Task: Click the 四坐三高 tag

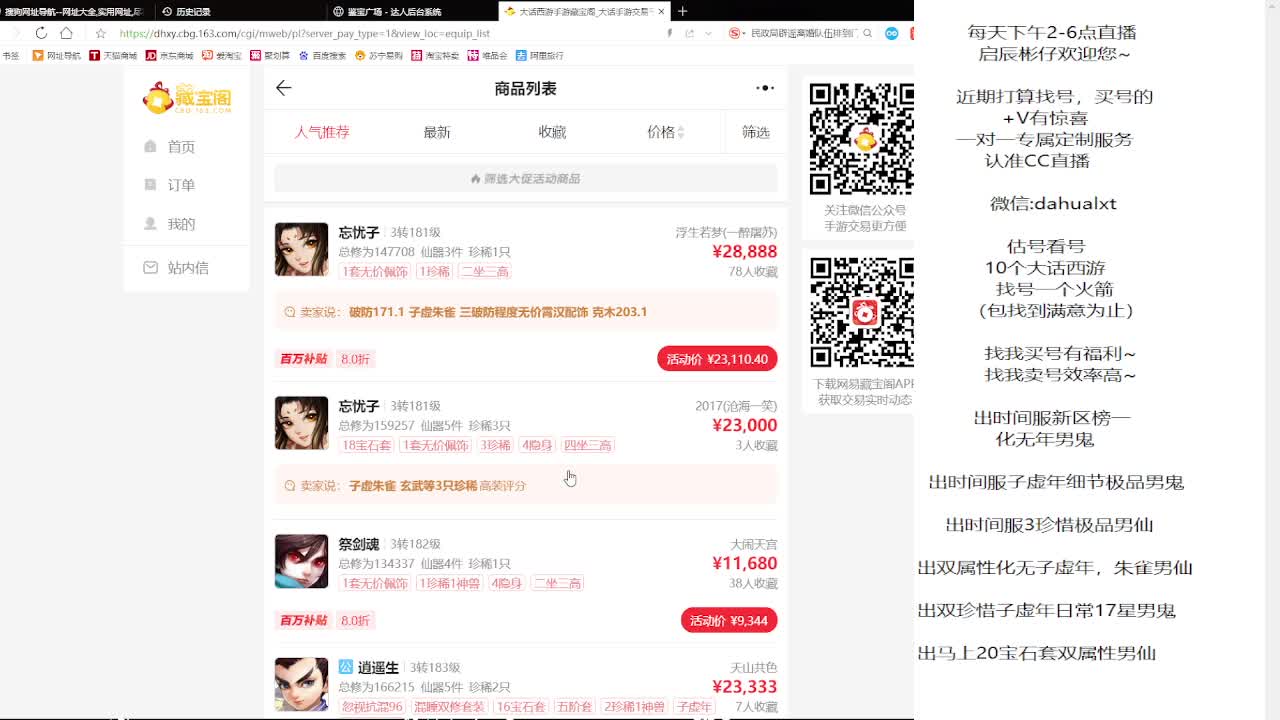Action: (587, 445)
